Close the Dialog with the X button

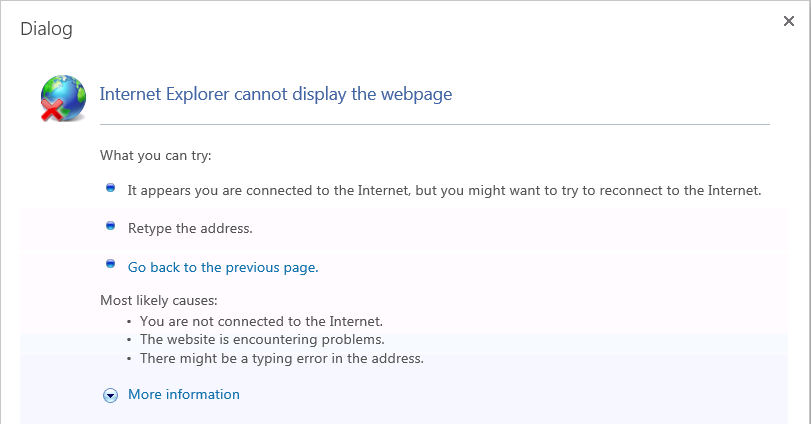[x=788, y=21]
